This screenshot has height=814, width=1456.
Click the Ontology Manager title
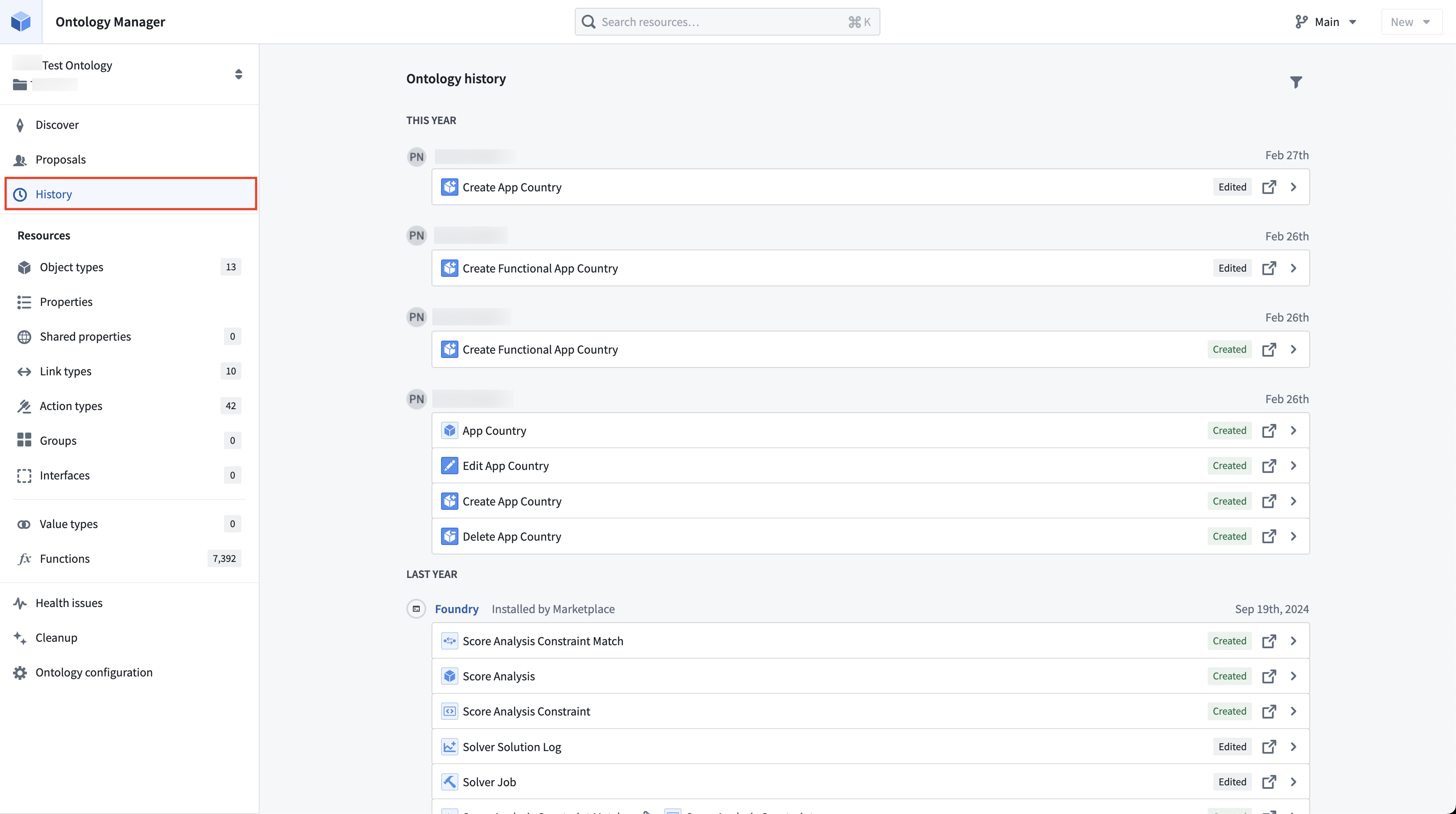(x=110, y=21)
